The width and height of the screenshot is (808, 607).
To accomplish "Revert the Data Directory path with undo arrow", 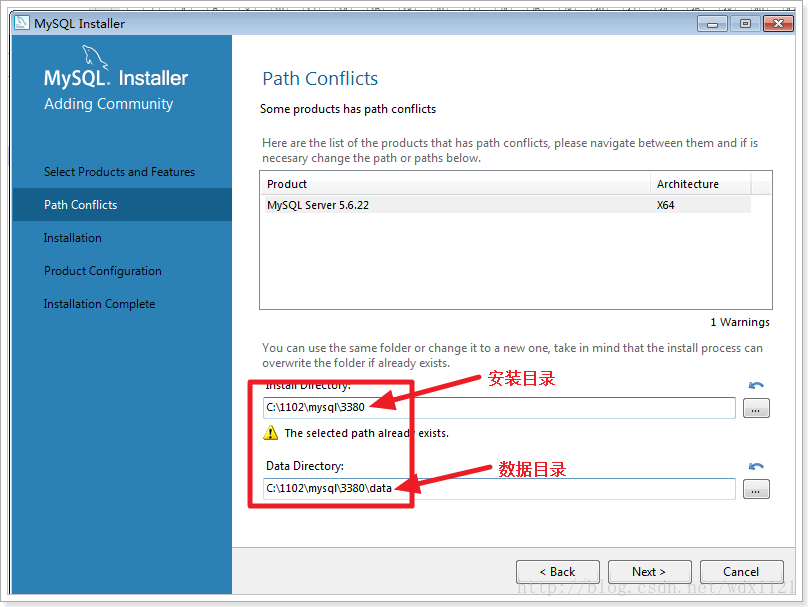I will 756,466.
